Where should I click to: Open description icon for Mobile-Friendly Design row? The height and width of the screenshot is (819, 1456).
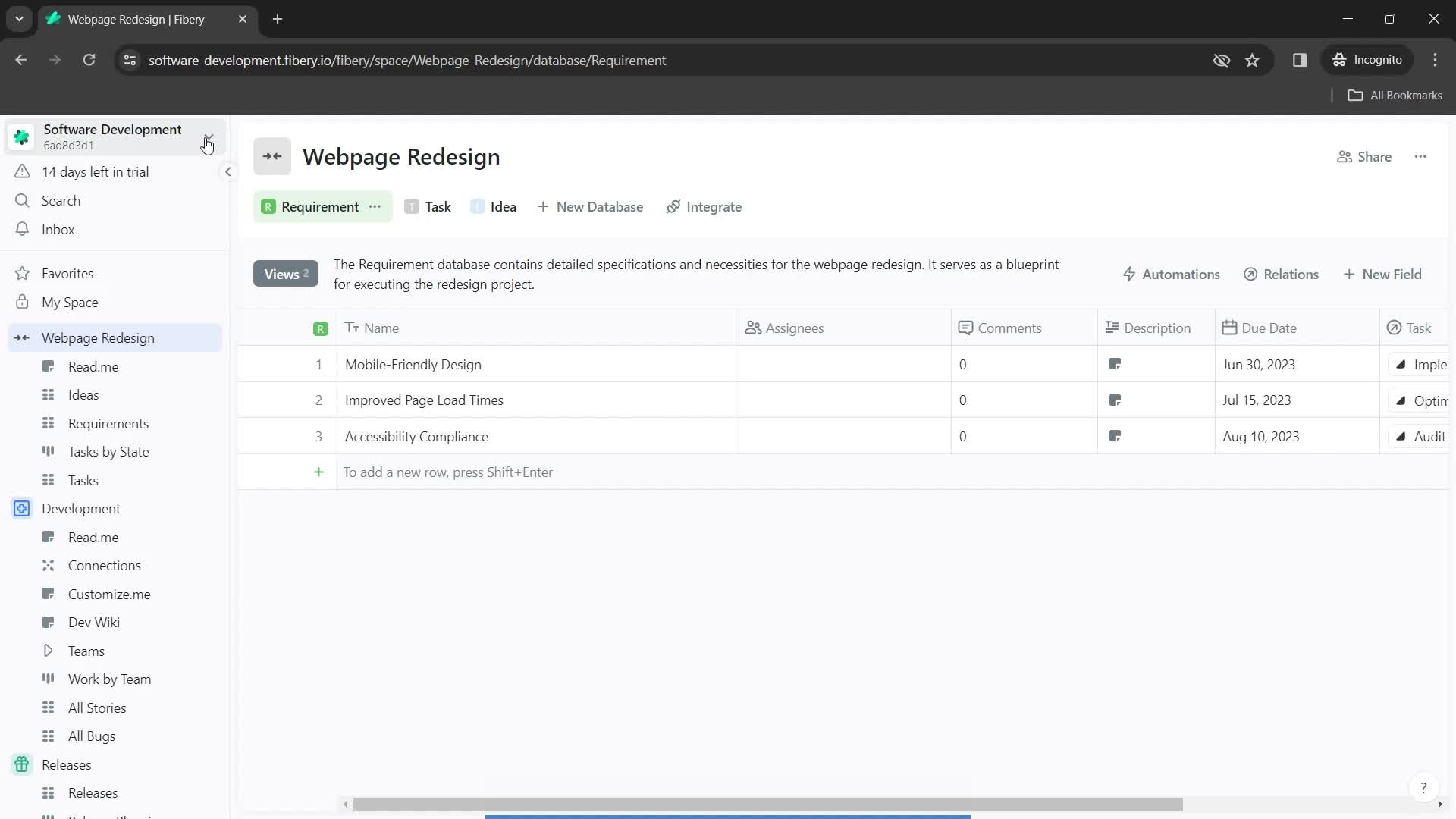click(x=1115, y=364)
